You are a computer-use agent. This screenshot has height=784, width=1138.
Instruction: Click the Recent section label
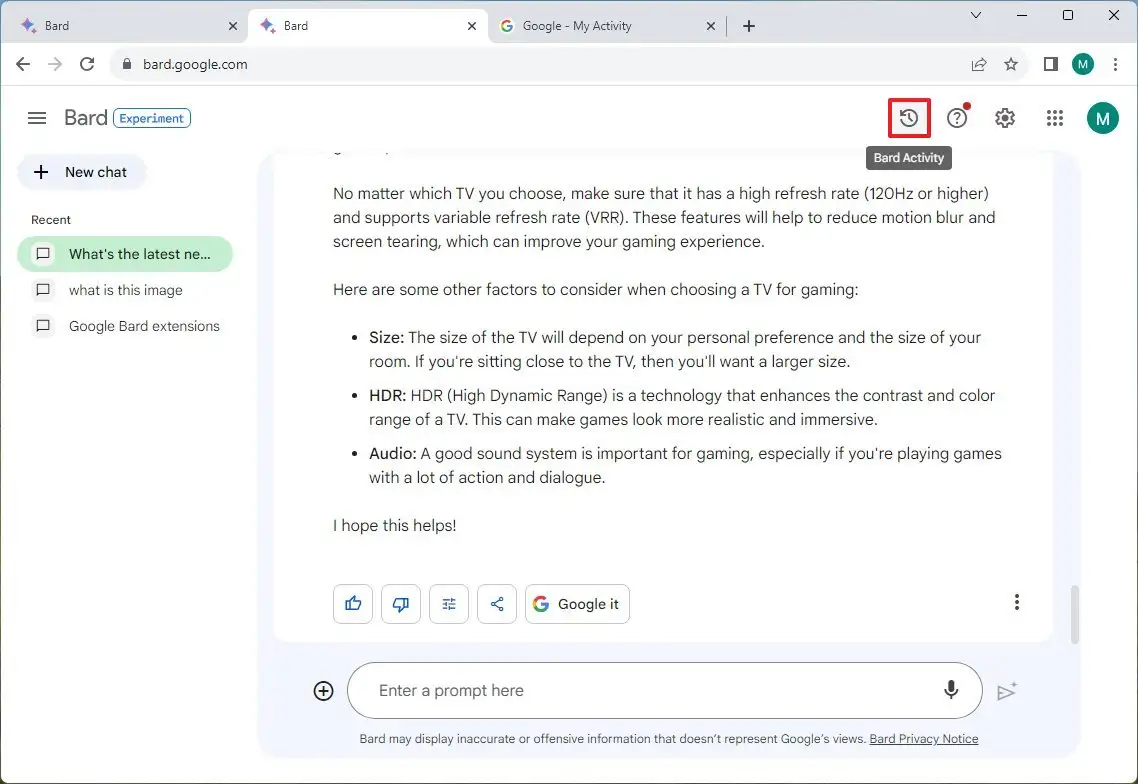click(x=51, y=220)
